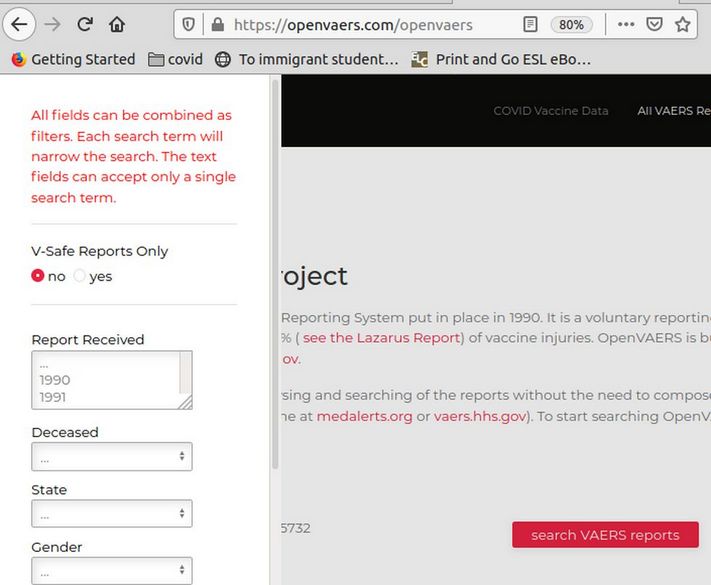Open the State dropdown

click(x=112, y=514)
